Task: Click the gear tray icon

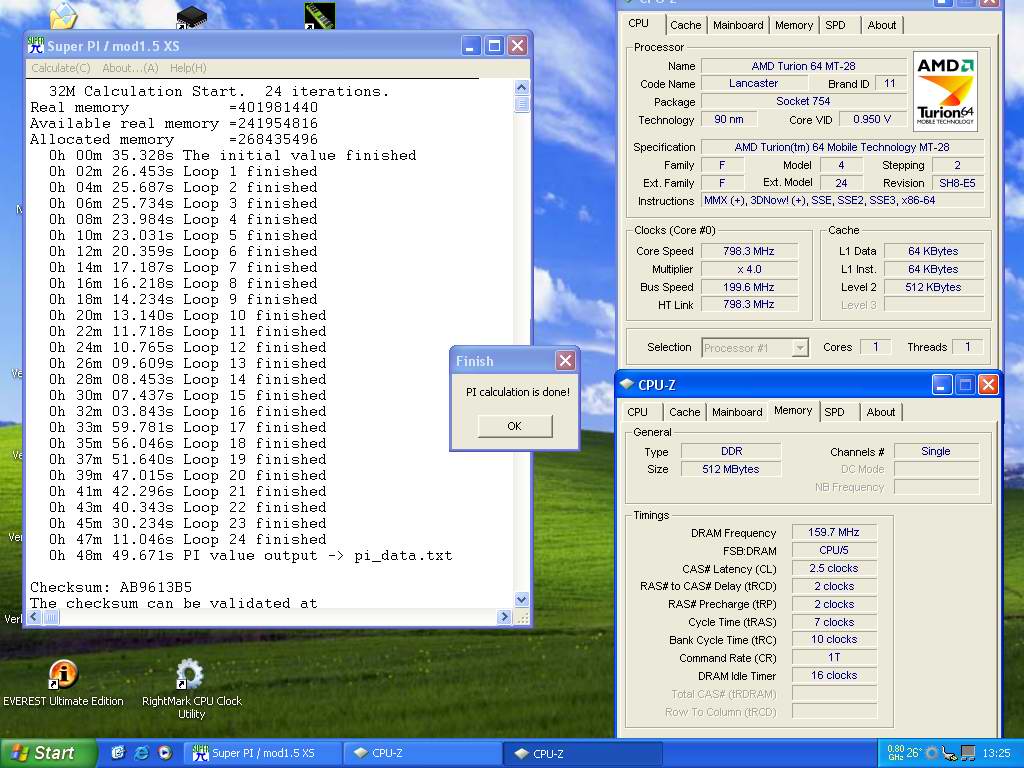Action: click(x=933, y=753)
